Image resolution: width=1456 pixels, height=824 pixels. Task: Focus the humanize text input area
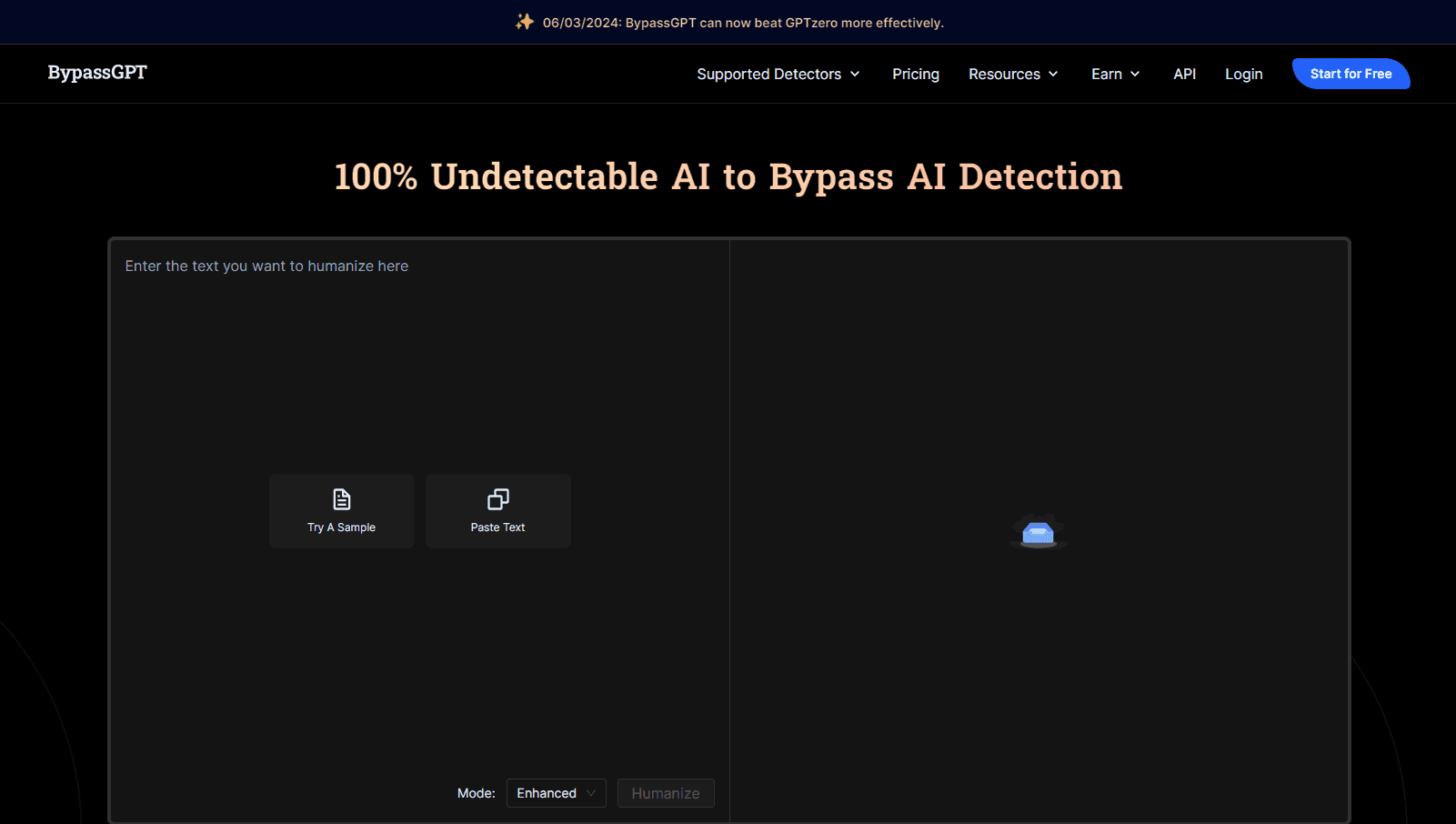click(x=418, y=364)
